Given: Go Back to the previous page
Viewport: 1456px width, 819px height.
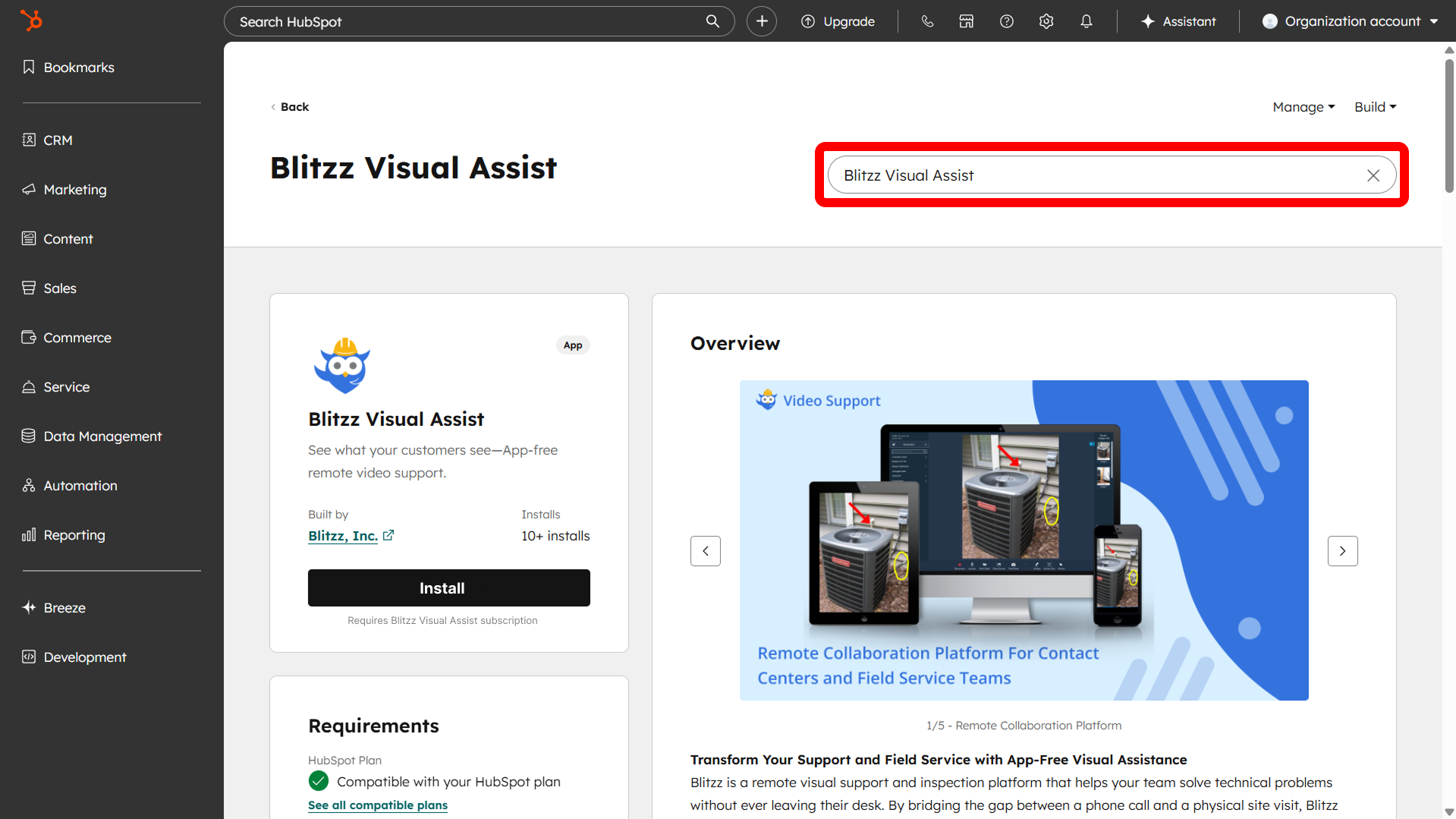Looking at the screenshot, I should [290, 107].
